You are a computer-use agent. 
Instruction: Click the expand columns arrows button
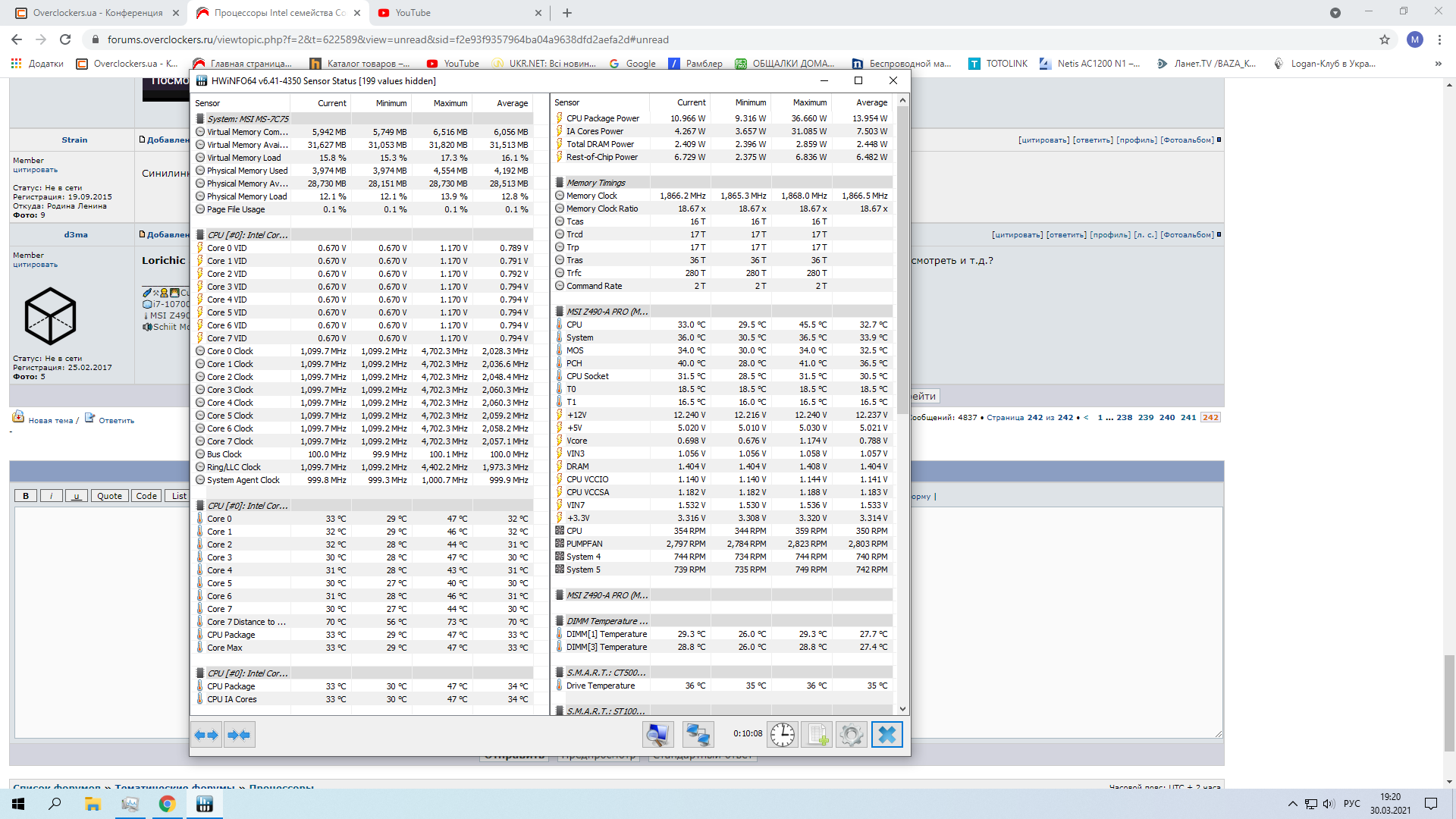tap(206, 735)
